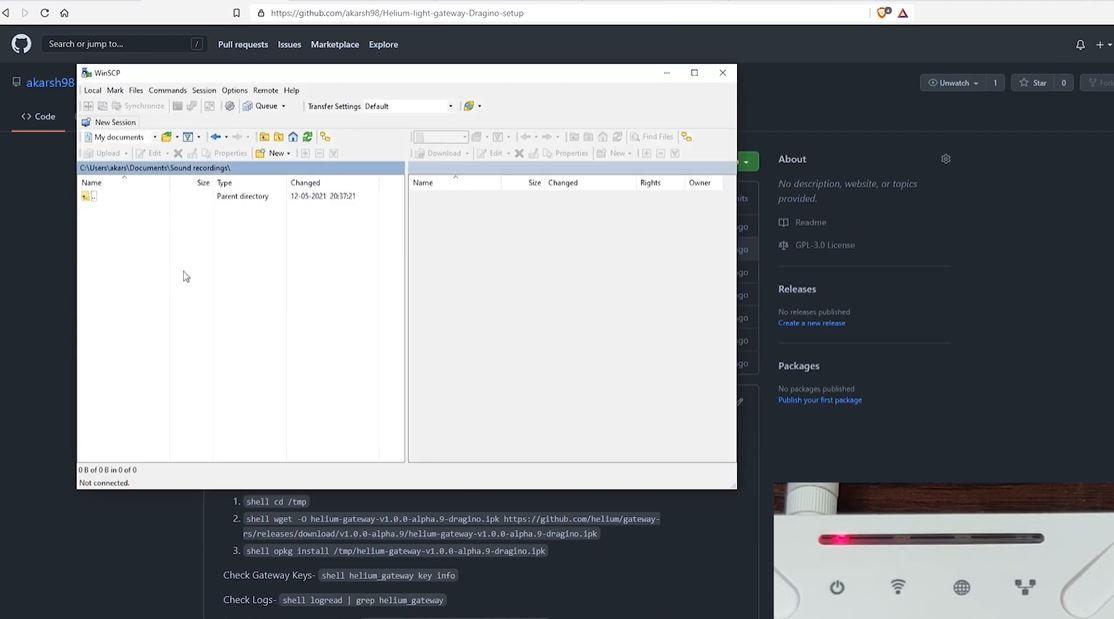Screen dimensions: 1114x619
Task: Open the Session menu in WinSCP
Action: (x=204, y=90)
